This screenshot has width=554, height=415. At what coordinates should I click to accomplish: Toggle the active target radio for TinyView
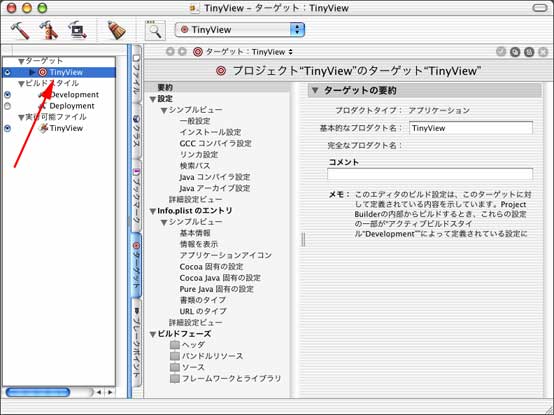point(7,72)
